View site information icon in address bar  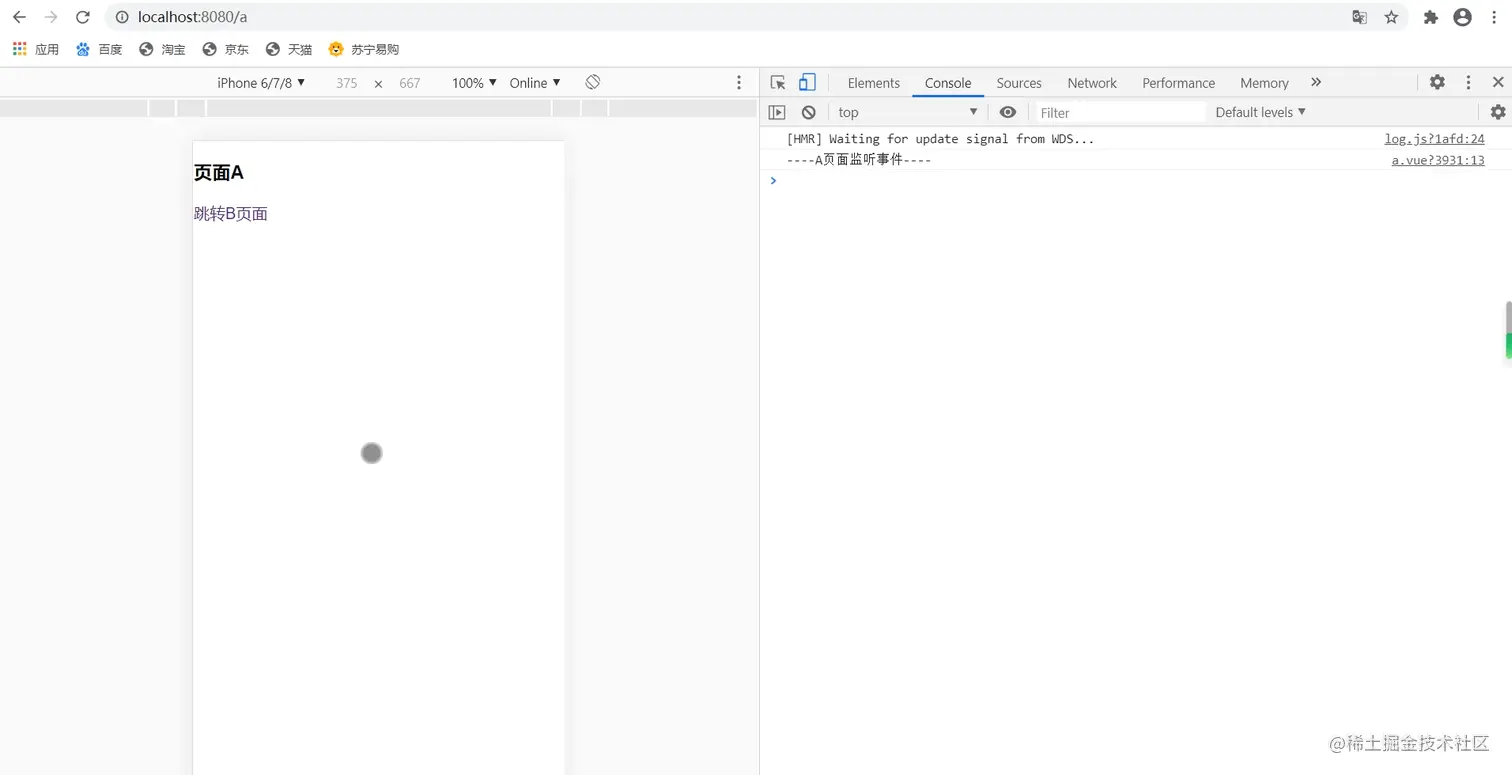tap(122, 17)
